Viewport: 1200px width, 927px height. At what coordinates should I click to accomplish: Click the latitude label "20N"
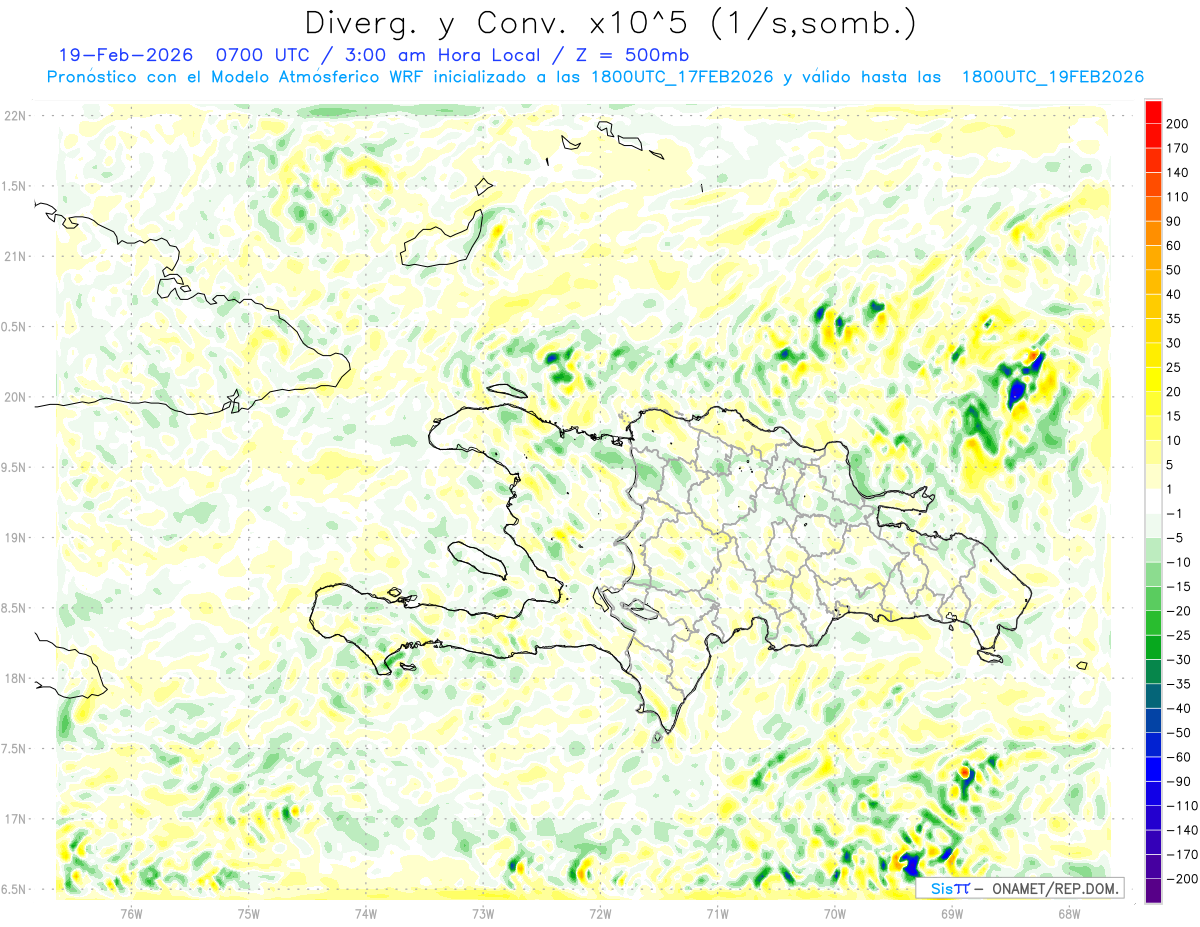pos(16,397)
